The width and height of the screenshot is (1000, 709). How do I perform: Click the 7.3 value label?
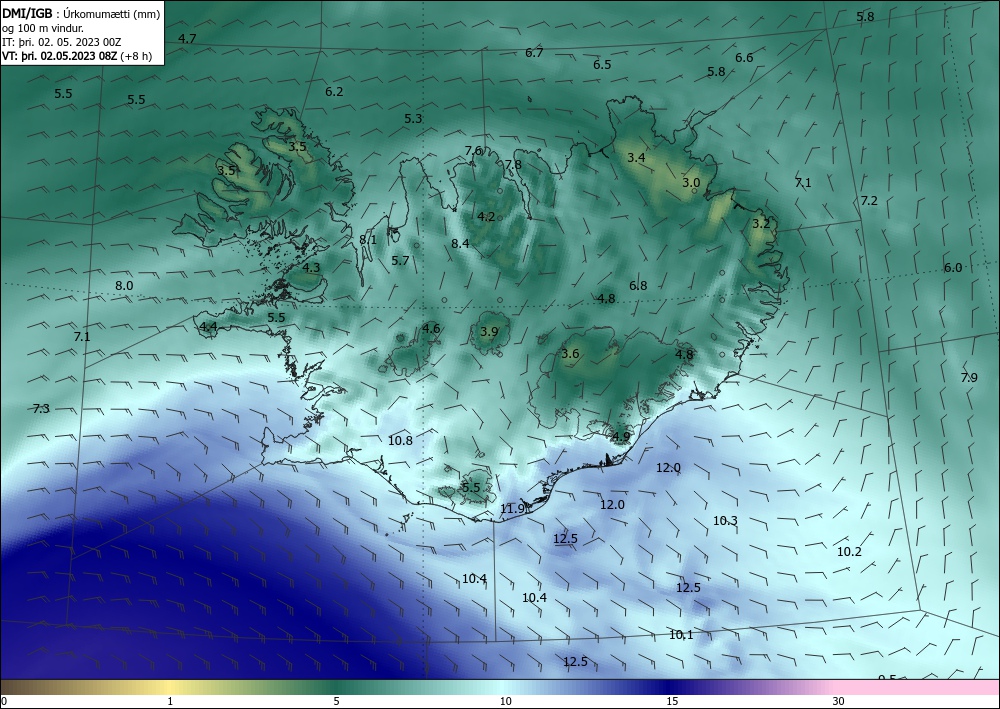(x=41, y=408)
